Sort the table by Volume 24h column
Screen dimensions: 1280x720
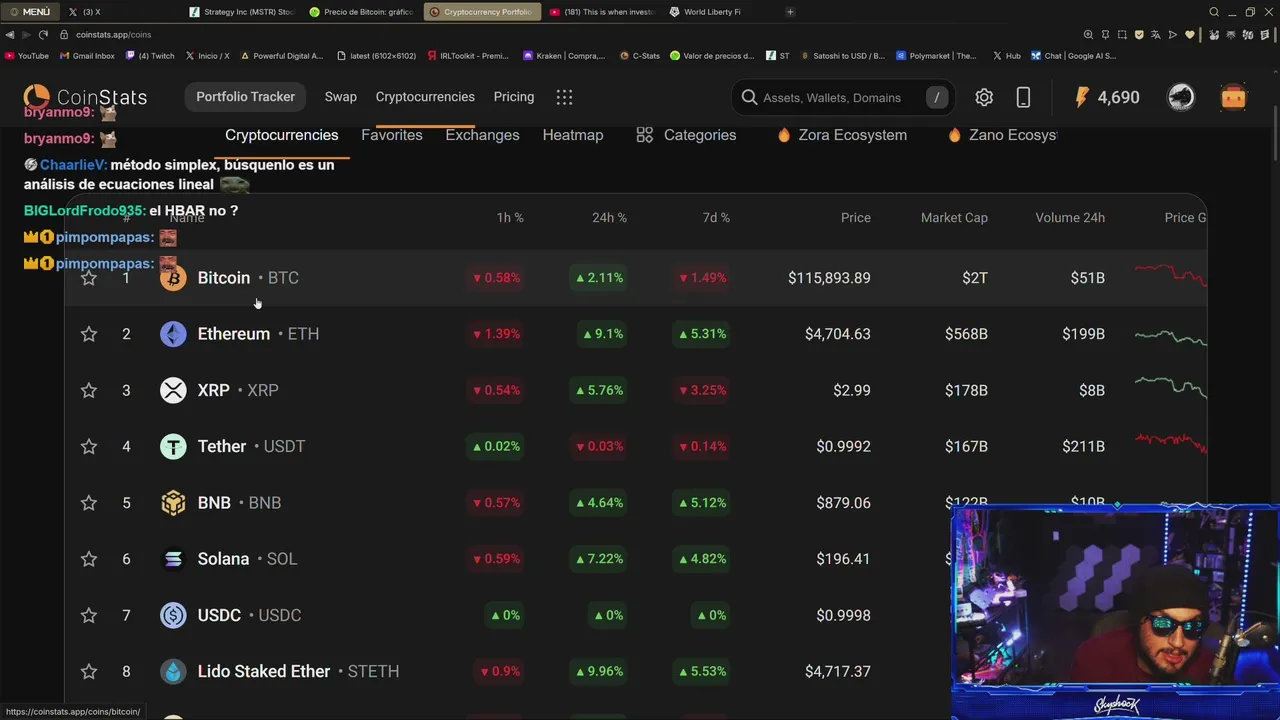tap(1070, 217)
